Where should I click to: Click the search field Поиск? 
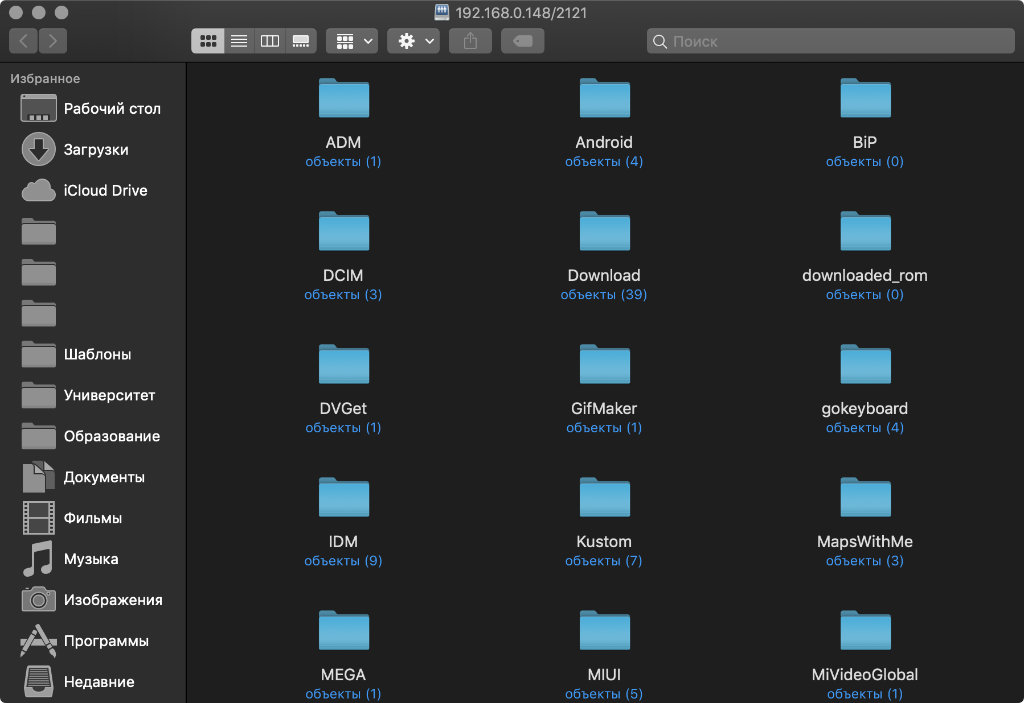point(830,41)
